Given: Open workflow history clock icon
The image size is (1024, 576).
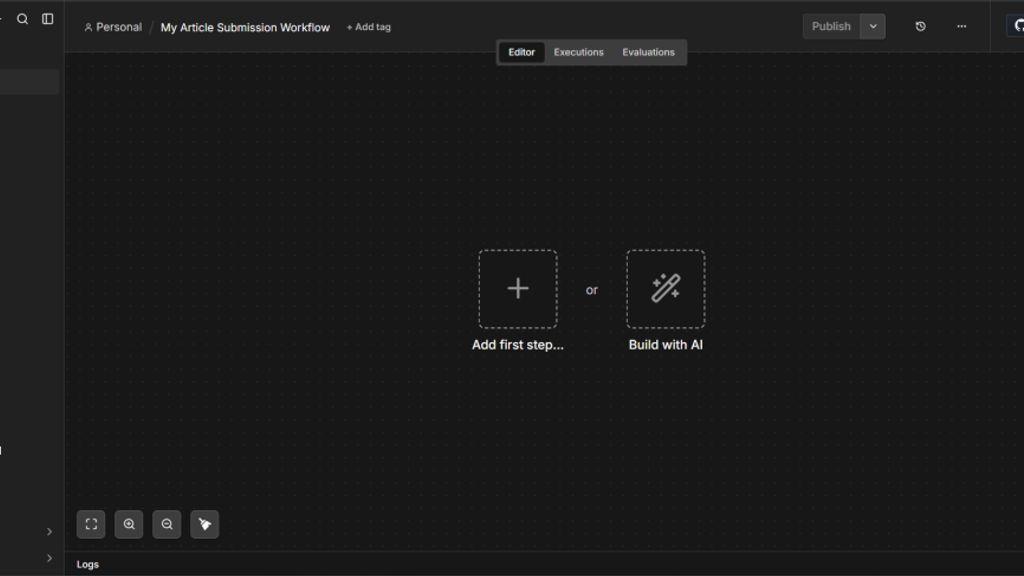Looking at the screenshot, I should pyautogui.click(x=920, y=27).
